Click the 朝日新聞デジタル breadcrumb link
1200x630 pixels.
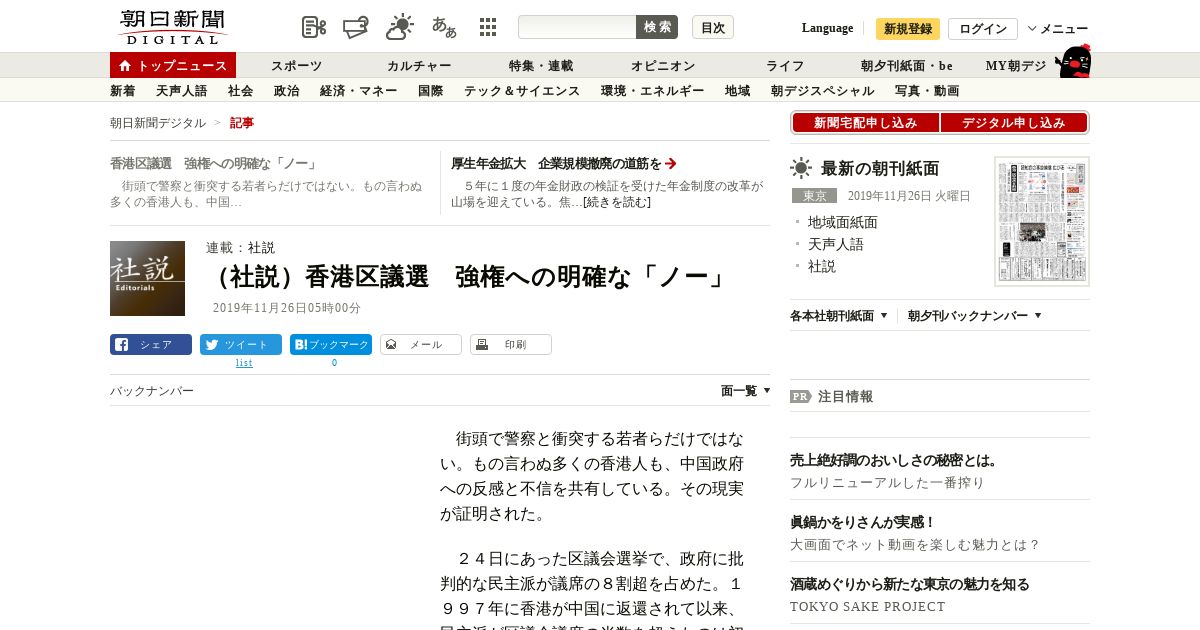coord(158,123)
